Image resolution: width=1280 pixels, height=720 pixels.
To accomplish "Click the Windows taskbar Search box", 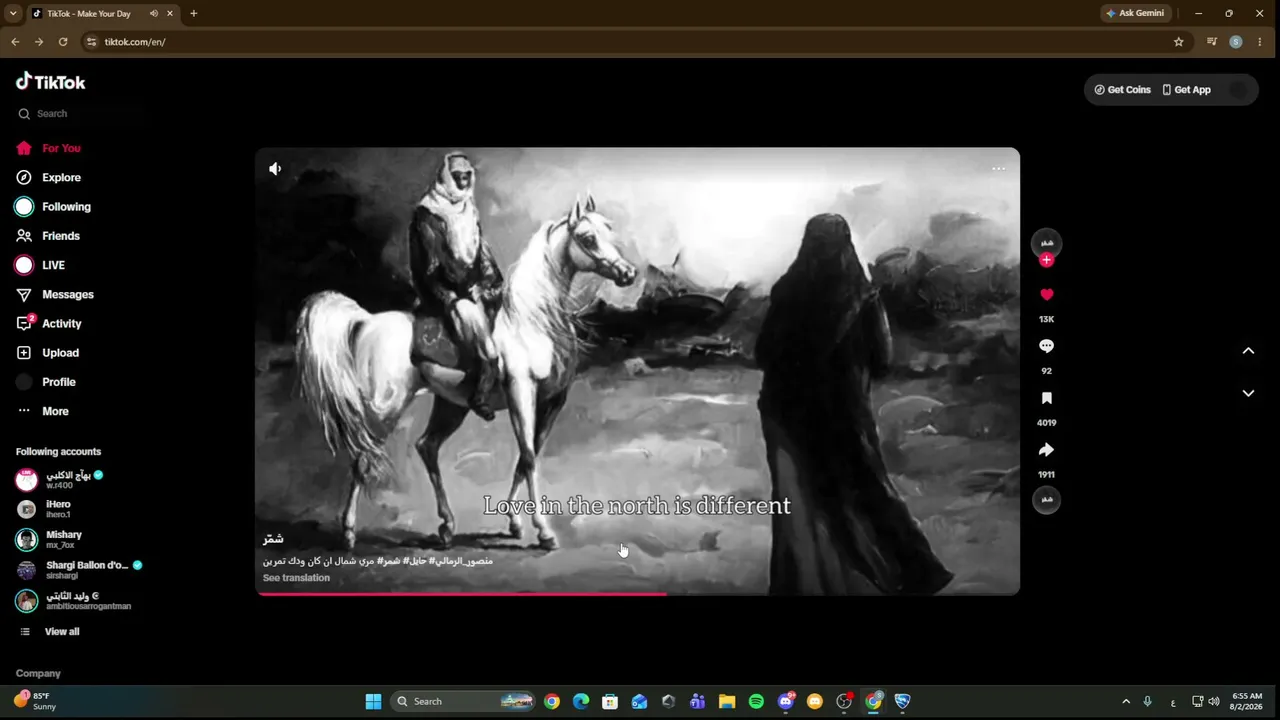I will [463, 701].
